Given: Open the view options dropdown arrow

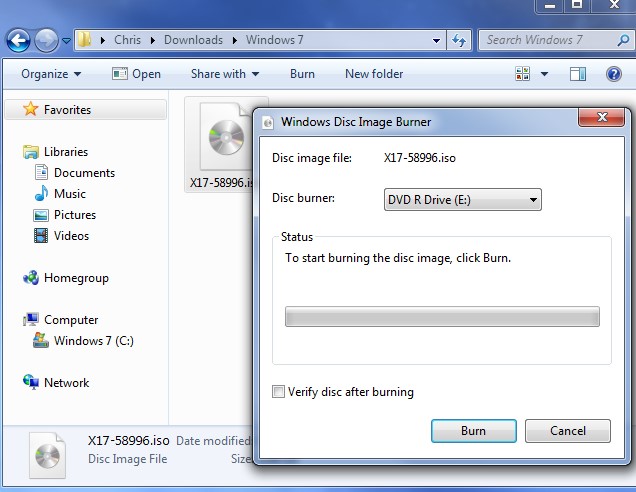Looking at the screenshot, I should [x=544, y=74].
